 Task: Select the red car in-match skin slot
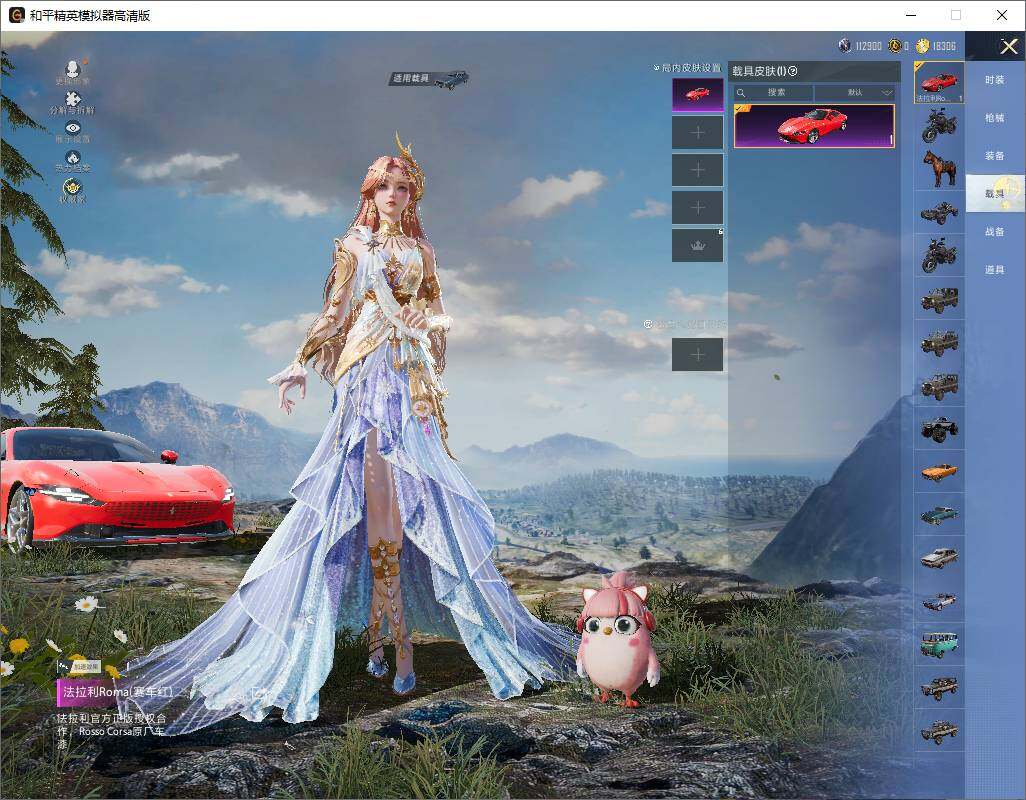[x=698, y=95]
